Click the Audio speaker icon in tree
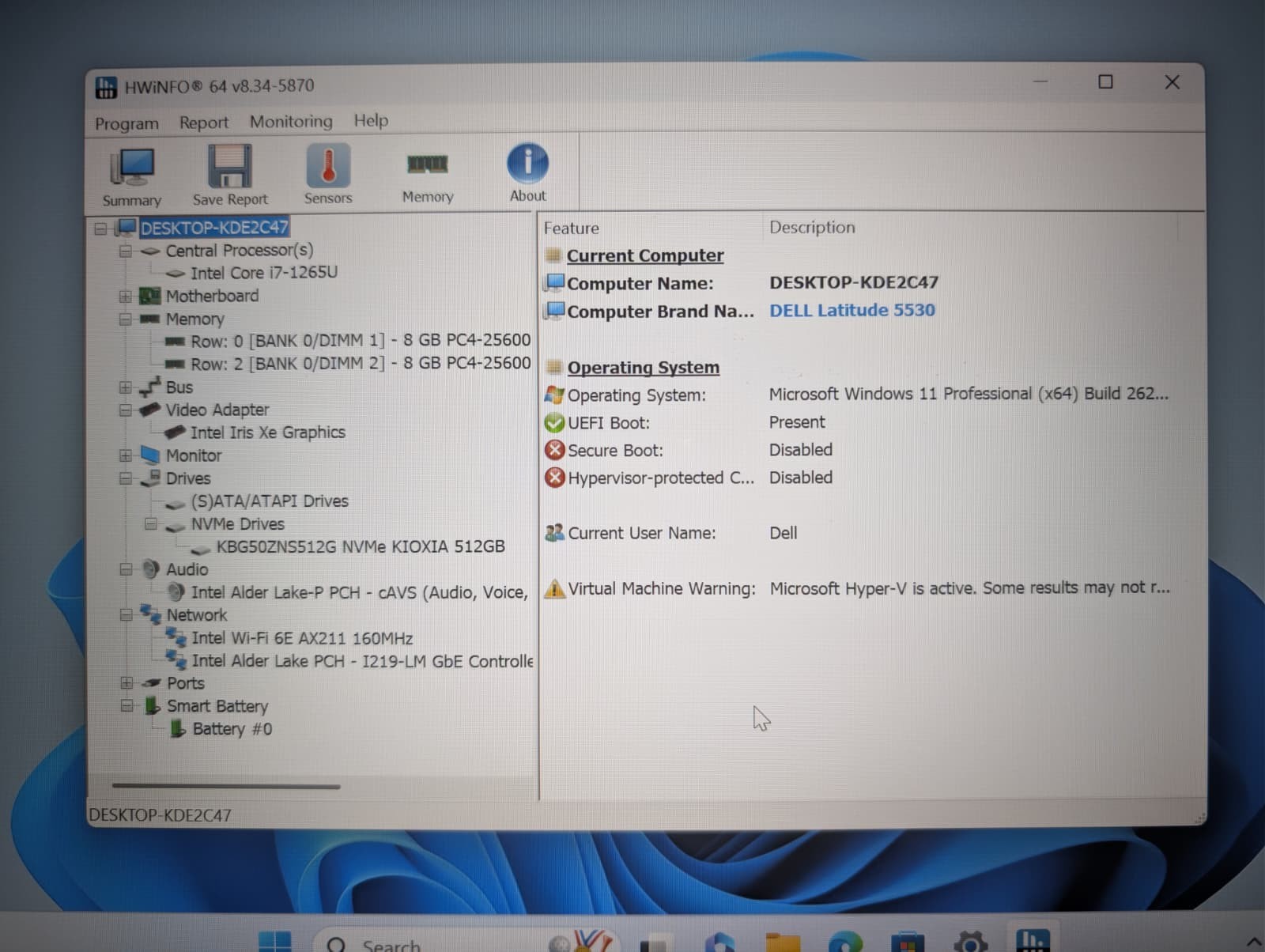The width and height of the screenshot is (1265, 952). tap(150, 569)
